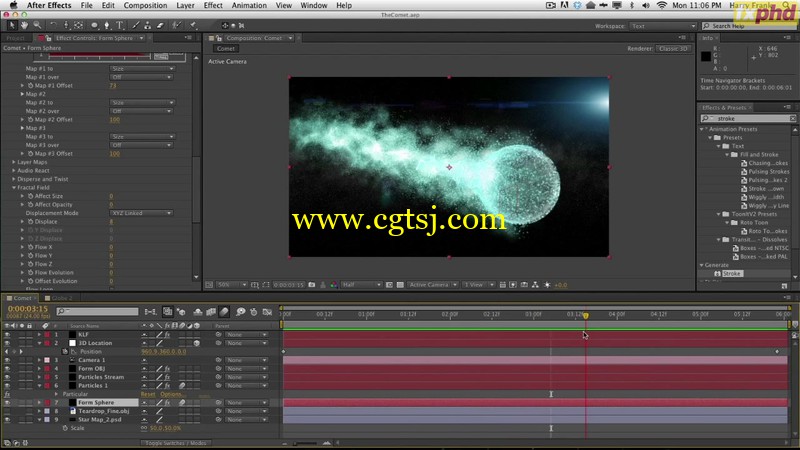Click red label swatch of KLF layer
This screenshot has height=450, width=800.
pos(47,335)
